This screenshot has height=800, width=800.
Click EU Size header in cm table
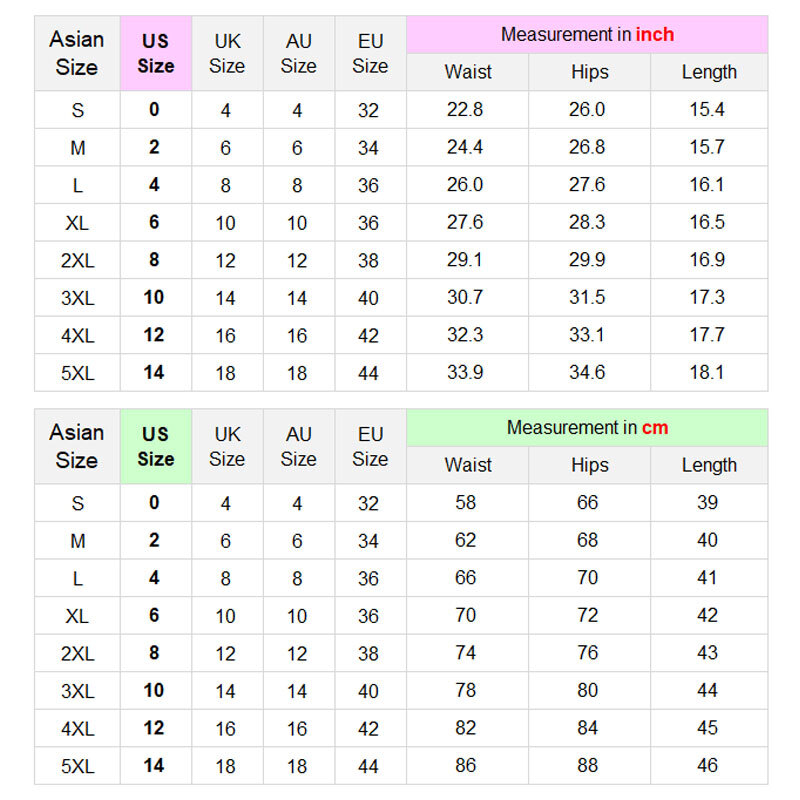(370, 446)
